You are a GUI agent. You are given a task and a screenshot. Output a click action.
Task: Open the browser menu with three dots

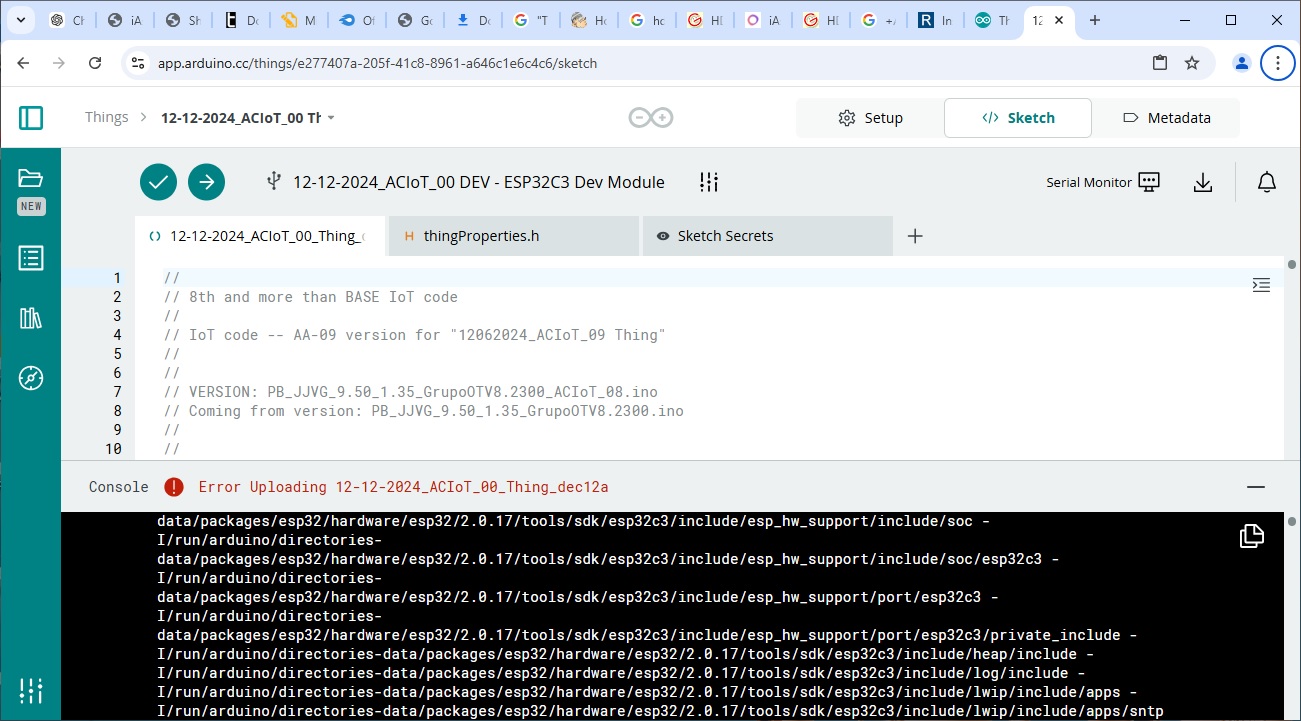[x=1277, y=62]
